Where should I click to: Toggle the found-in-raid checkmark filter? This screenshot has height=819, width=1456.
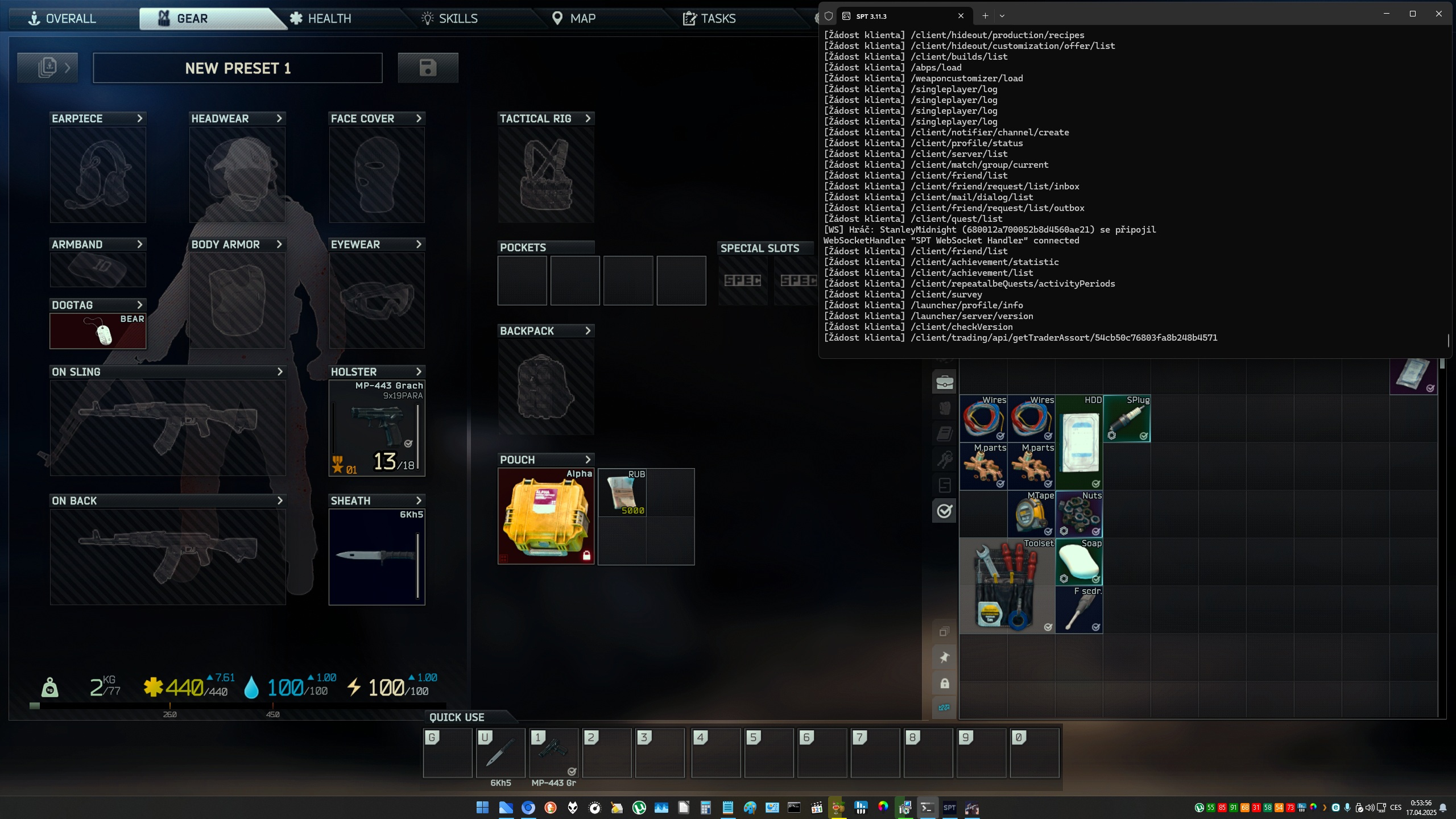[944, 511]
